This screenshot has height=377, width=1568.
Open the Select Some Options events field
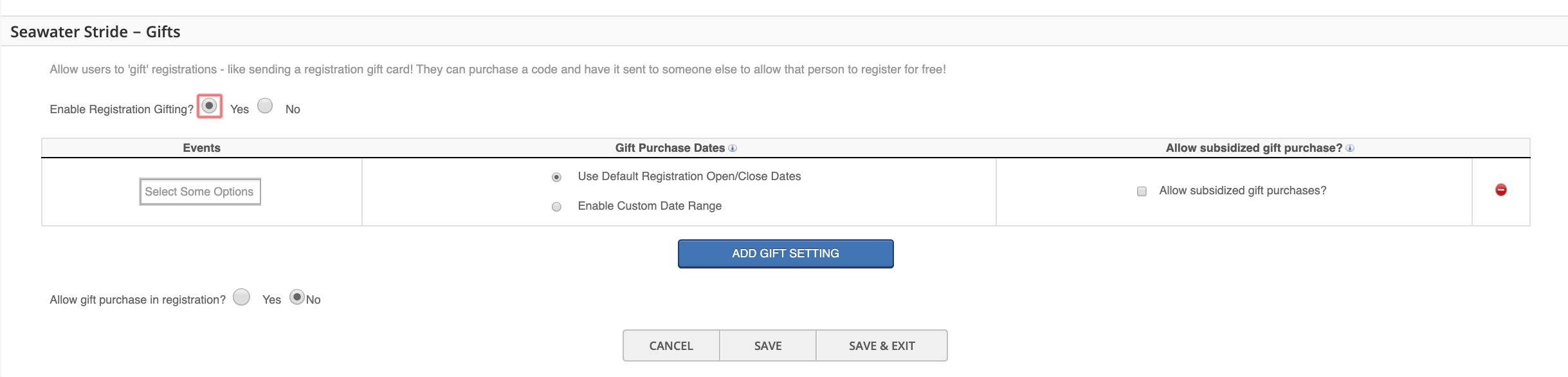200,192
